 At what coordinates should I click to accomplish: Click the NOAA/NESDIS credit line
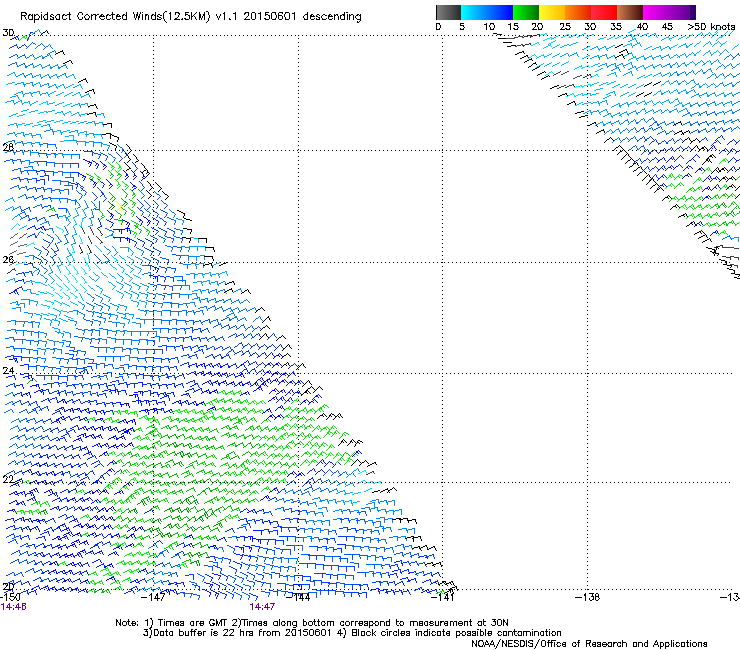pyautogui.click(x=589, y=644)
